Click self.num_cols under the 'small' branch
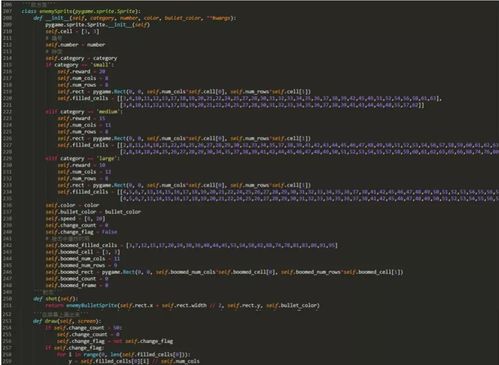Viewport: 499px width, 365px height. point(83,78)
